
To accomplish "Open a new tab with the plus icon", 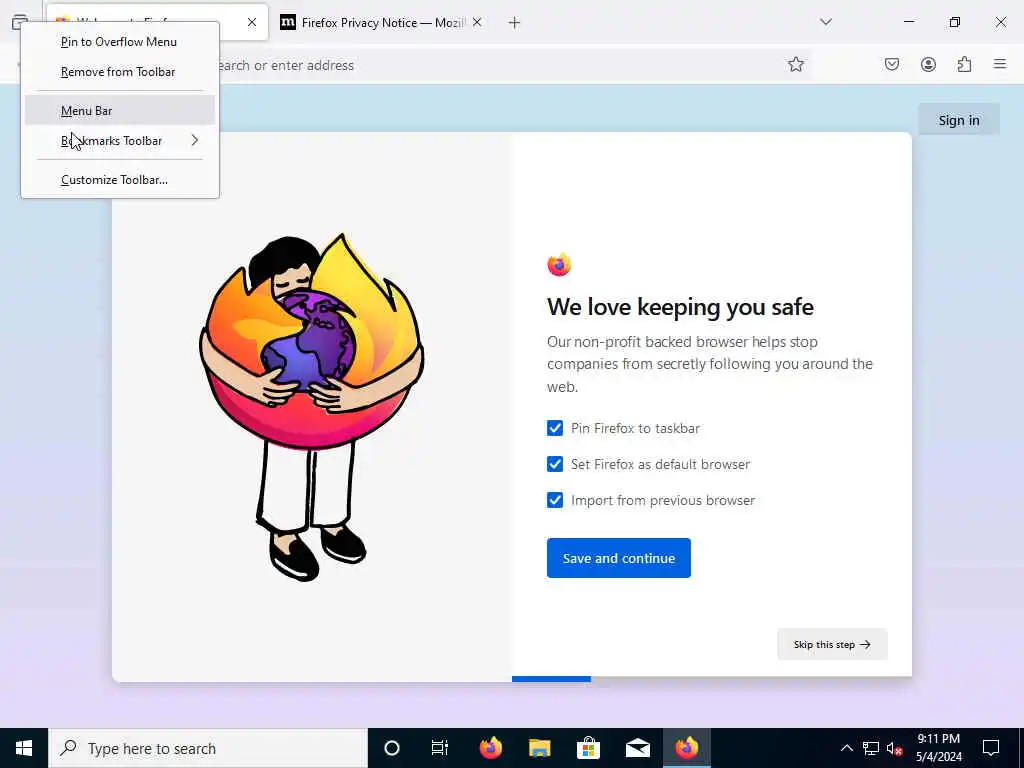I will (514, 23).
